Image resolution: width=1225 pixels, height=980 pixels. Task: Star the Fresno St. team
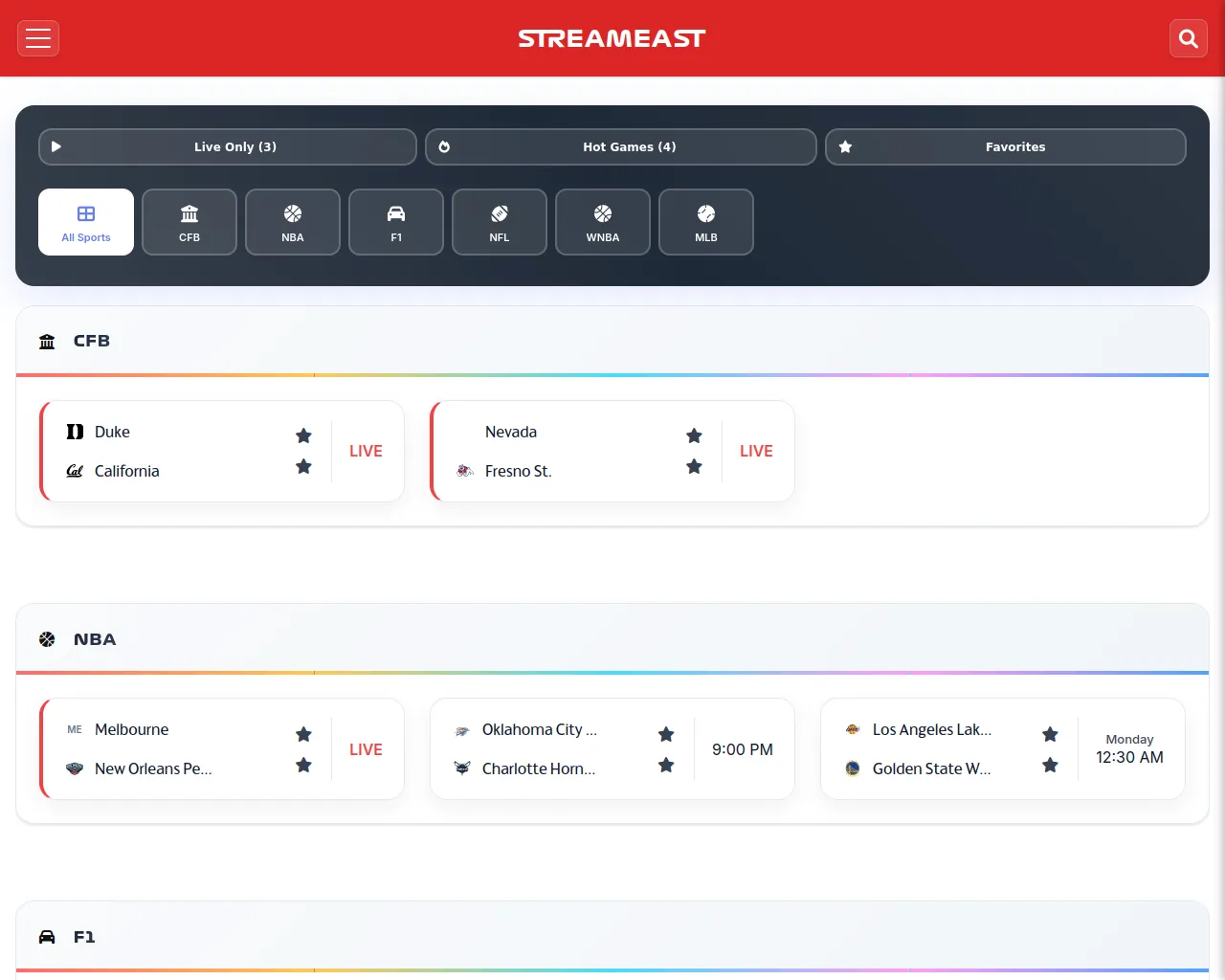tap(694, 467)
